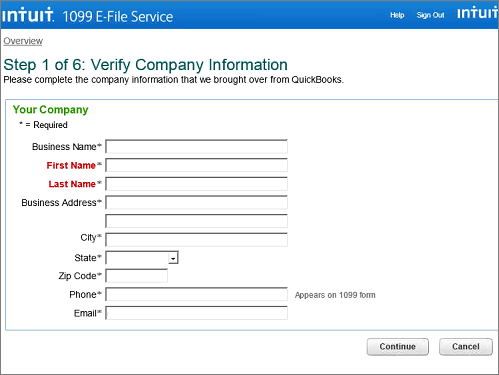Image resolution: width=499 pixels, height=375 pixels.
Task: Click the 1099 E-File Service title
Action: point(118,17)
